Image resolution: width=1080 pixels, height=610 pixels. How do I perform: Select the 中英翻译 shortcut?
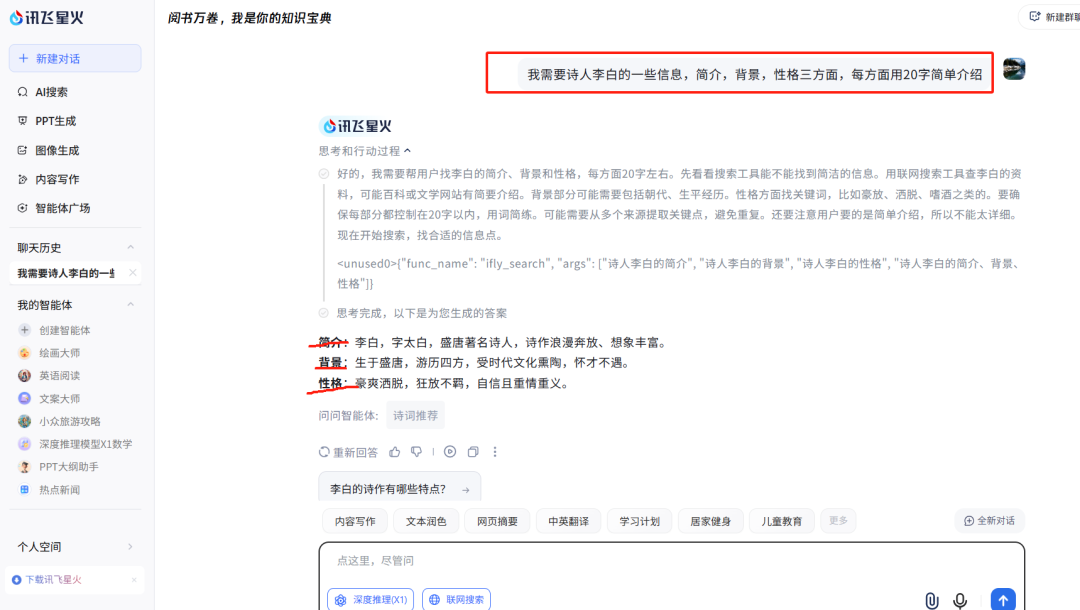point(568,520)
